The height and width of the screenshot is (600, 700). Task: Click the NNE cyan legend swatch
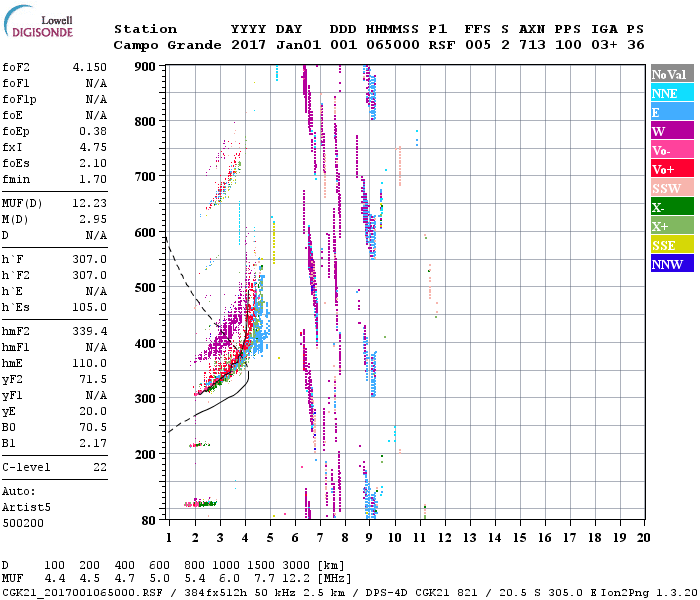point(667,93)
